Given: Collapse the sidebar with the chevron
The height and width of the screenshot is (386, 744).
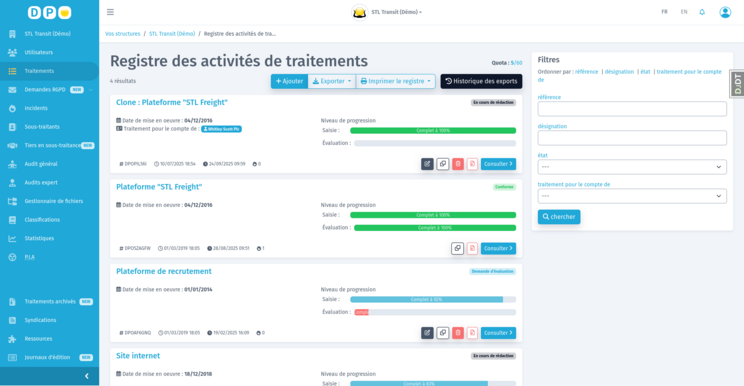Looking at the screenshot, I should [x=86, y=376].
